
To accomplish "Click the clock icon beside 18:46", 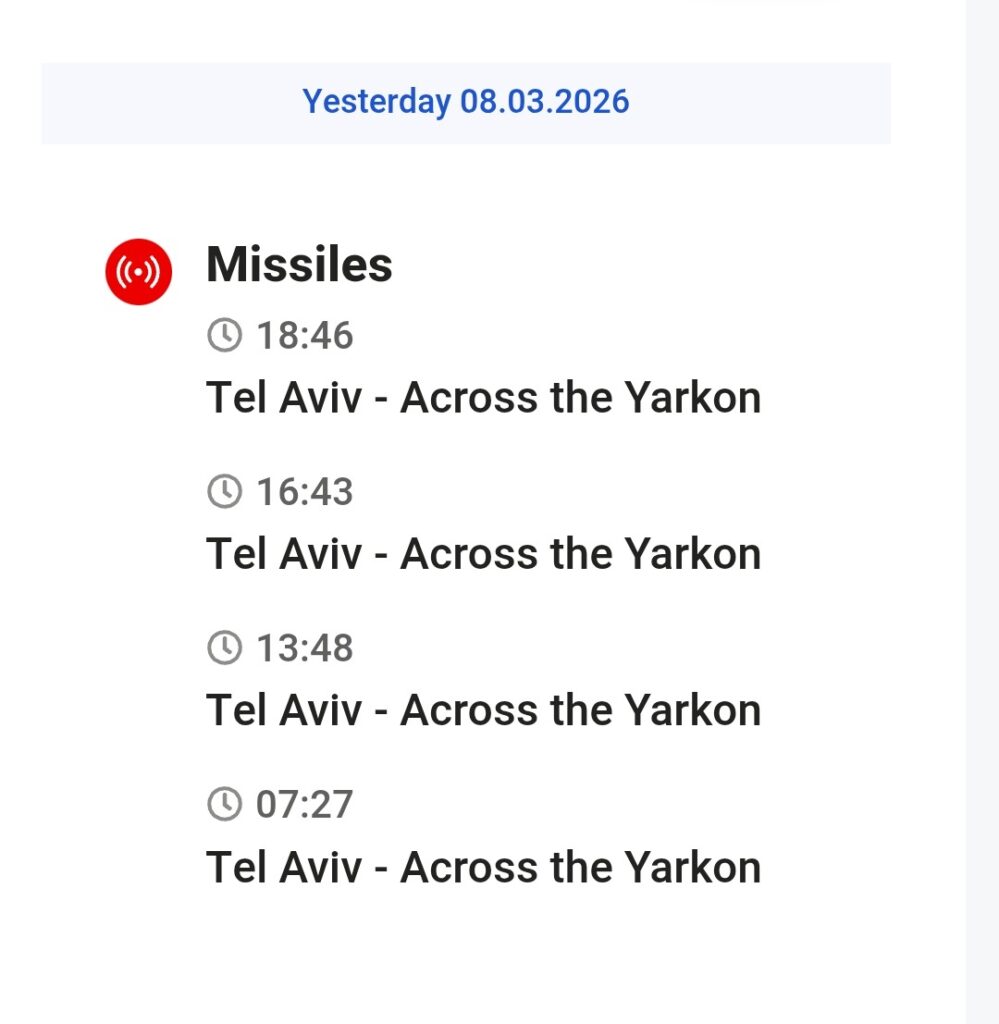I will coord(224,335).
